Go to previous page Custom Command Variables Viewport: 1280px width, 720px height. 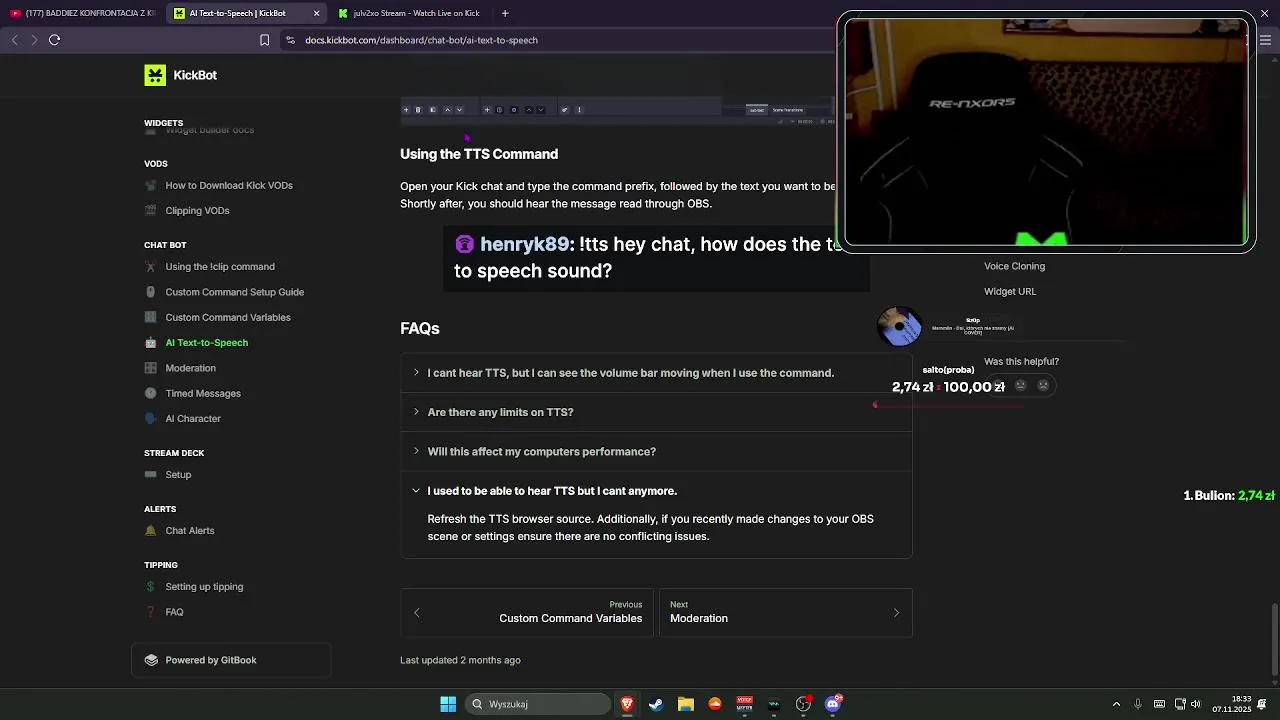pos(527,612)
